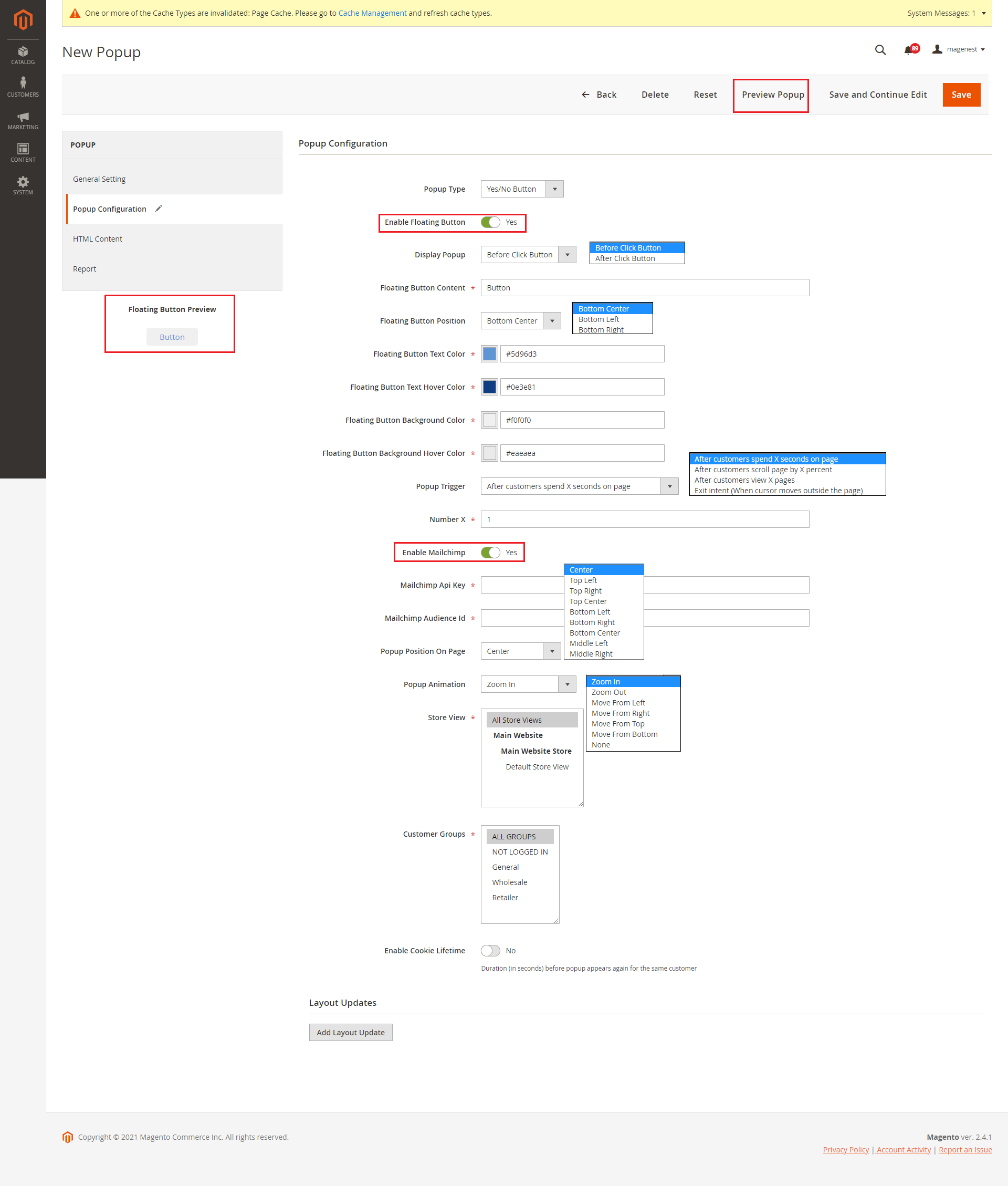Expand the Popup Type dropdown
Viewport: 1008px width, 1186px height.
(x=522, y=189)
